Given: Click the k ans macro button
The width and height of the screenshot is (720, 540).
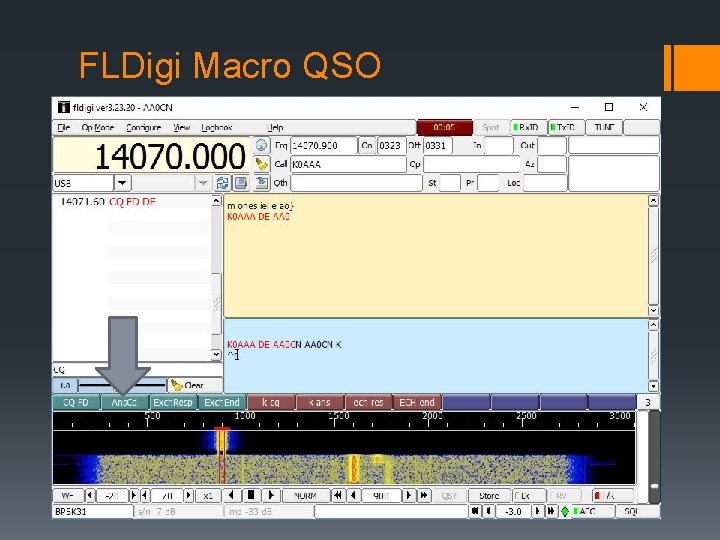Looking at the screenshot, I should pos(320,402).
